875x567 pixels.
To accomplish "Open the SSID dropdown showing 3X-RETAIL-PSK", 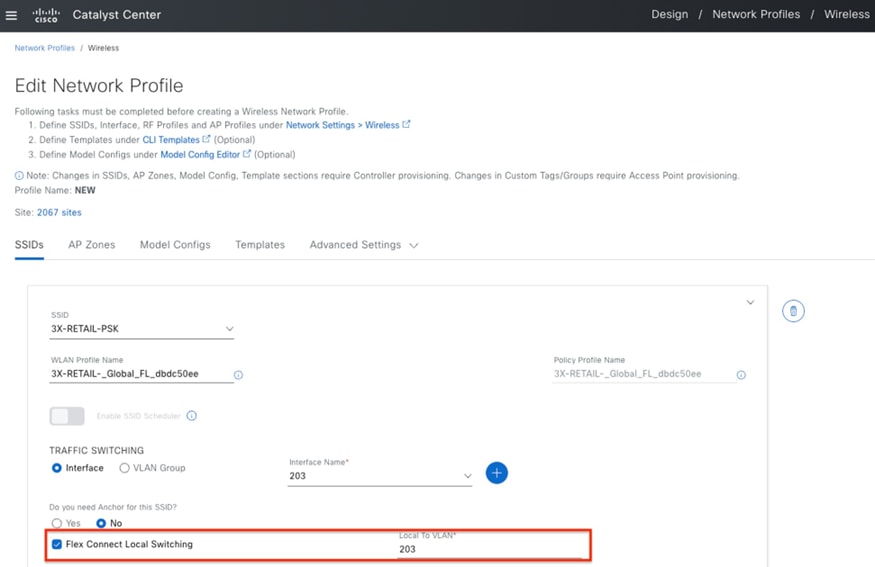I will tap(142, 329).
